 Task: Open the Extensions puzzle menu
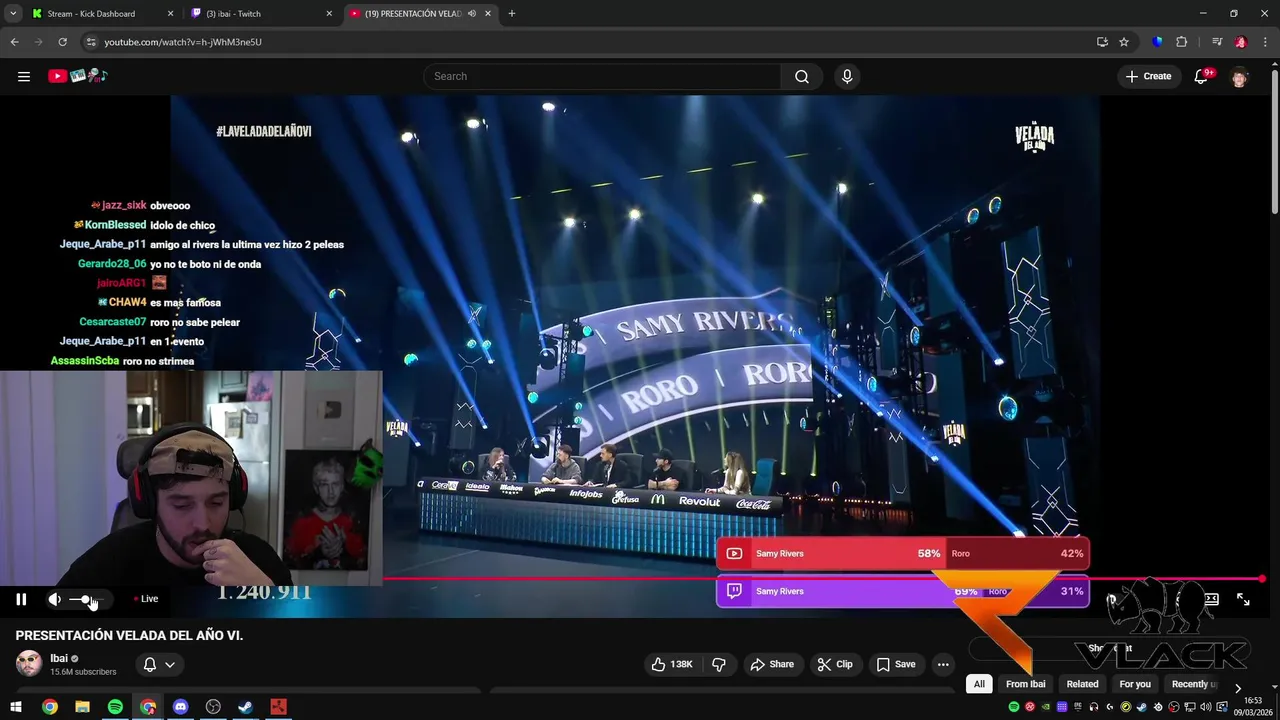pyautogui.click(x=1181, y=42)
